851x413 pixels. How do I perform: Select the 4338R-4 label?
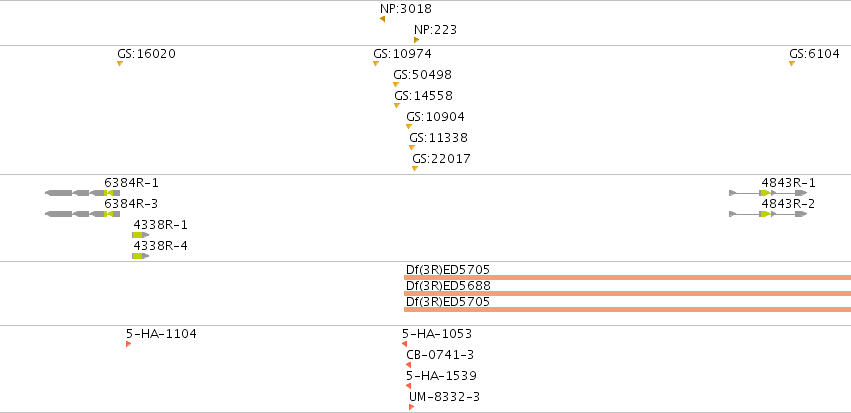coord(161,246)
